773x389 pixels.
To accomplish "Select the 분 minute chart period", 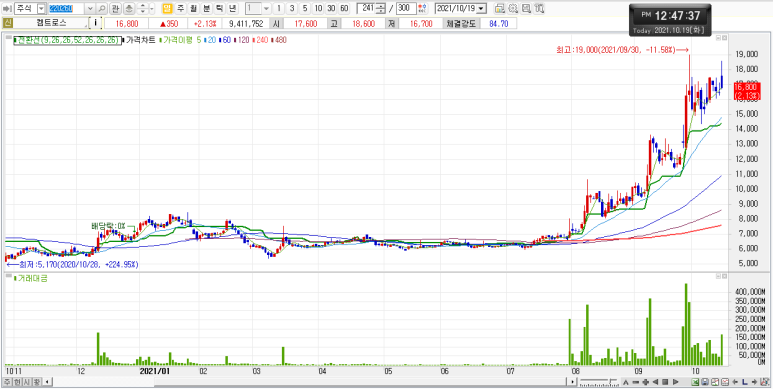I will 206,8.
